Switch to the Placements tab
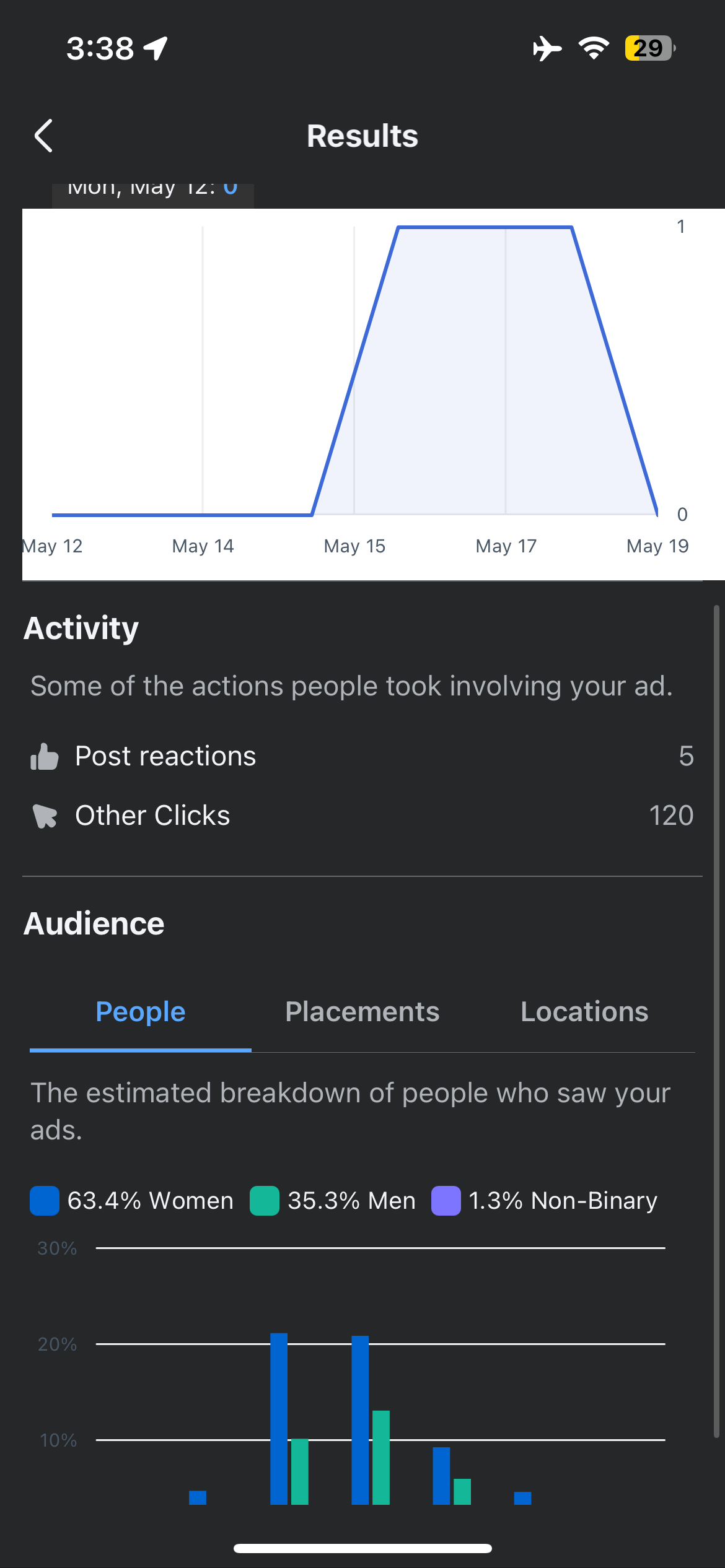This screenshot has width=725, height=1568. point(362,1011)
